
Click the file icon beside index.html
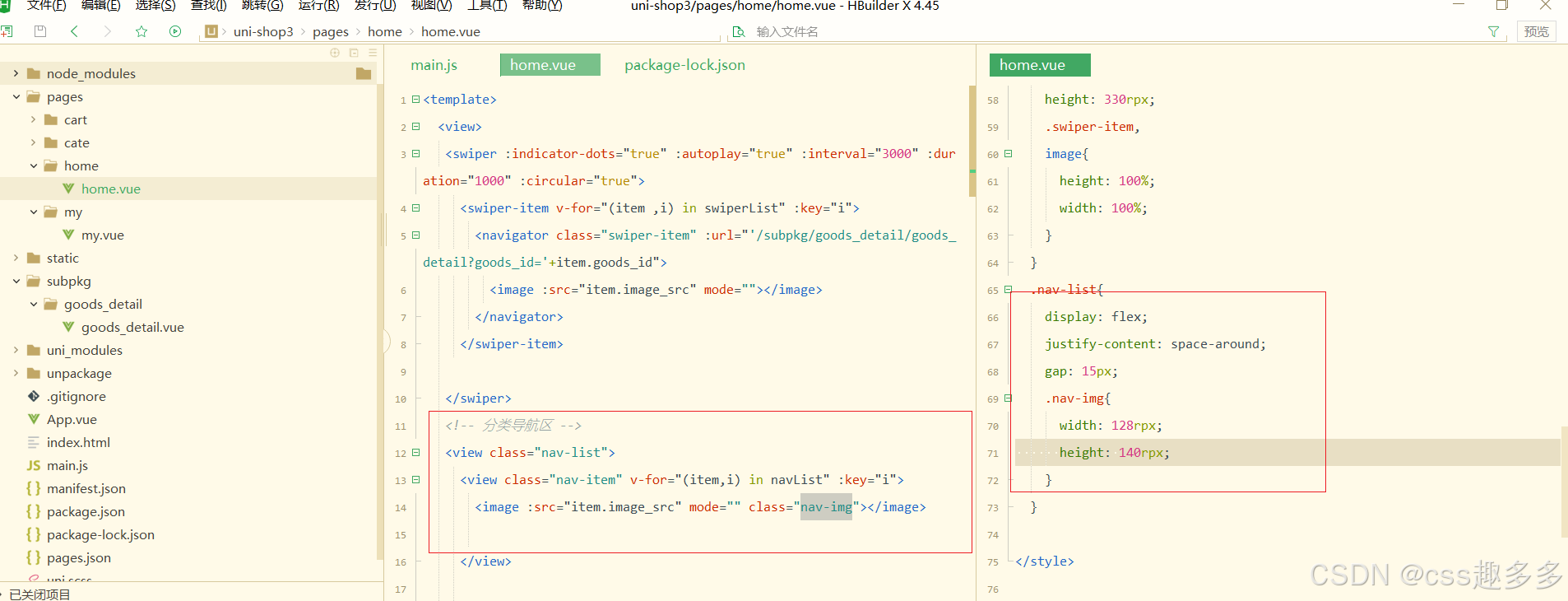tap(34, 442)
